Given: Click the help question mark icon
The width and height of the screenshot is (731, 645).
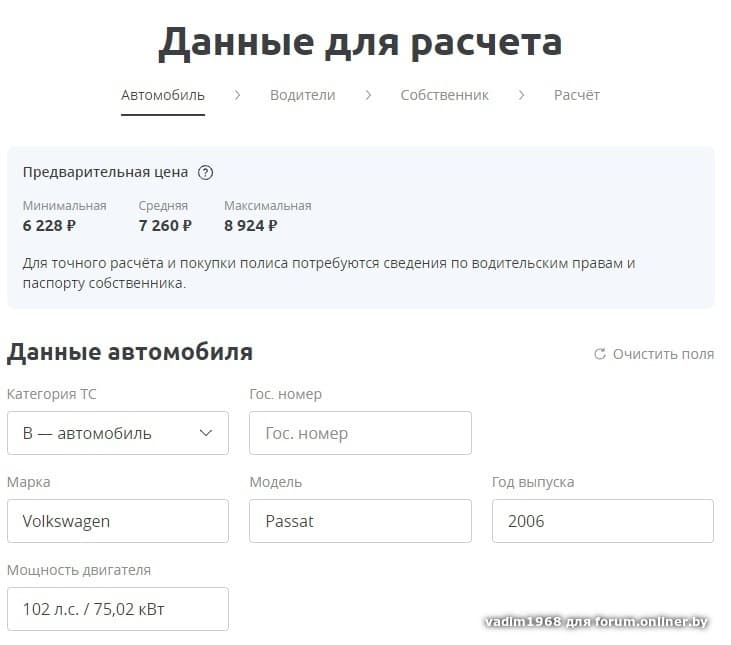Looking at the screenshot, I should (206, 172).
